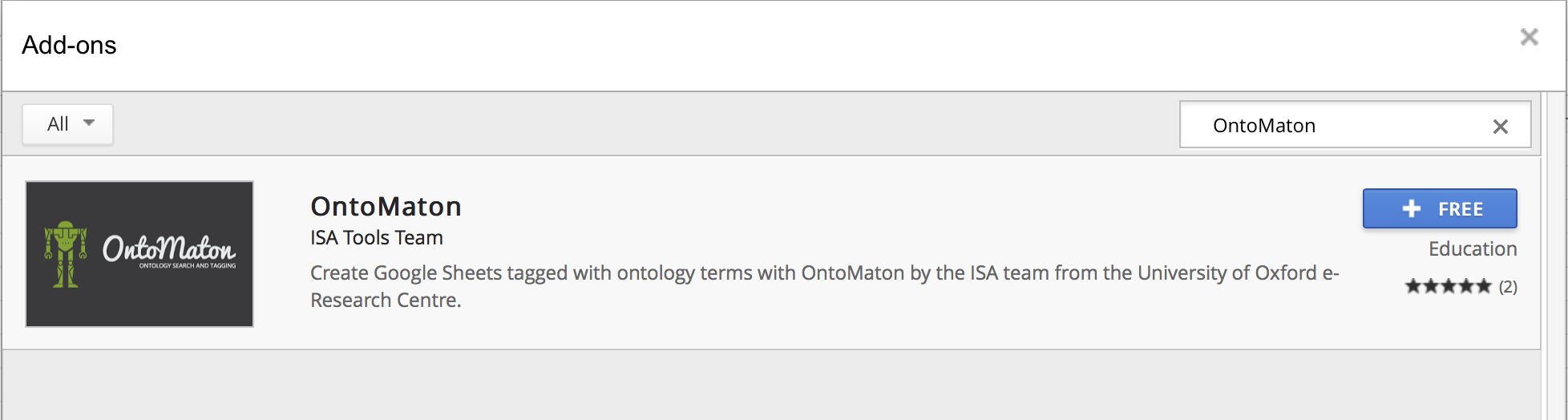Open the OntoMaton add-on title
This screenshot has width=1568, height=420.
(386, 207)
